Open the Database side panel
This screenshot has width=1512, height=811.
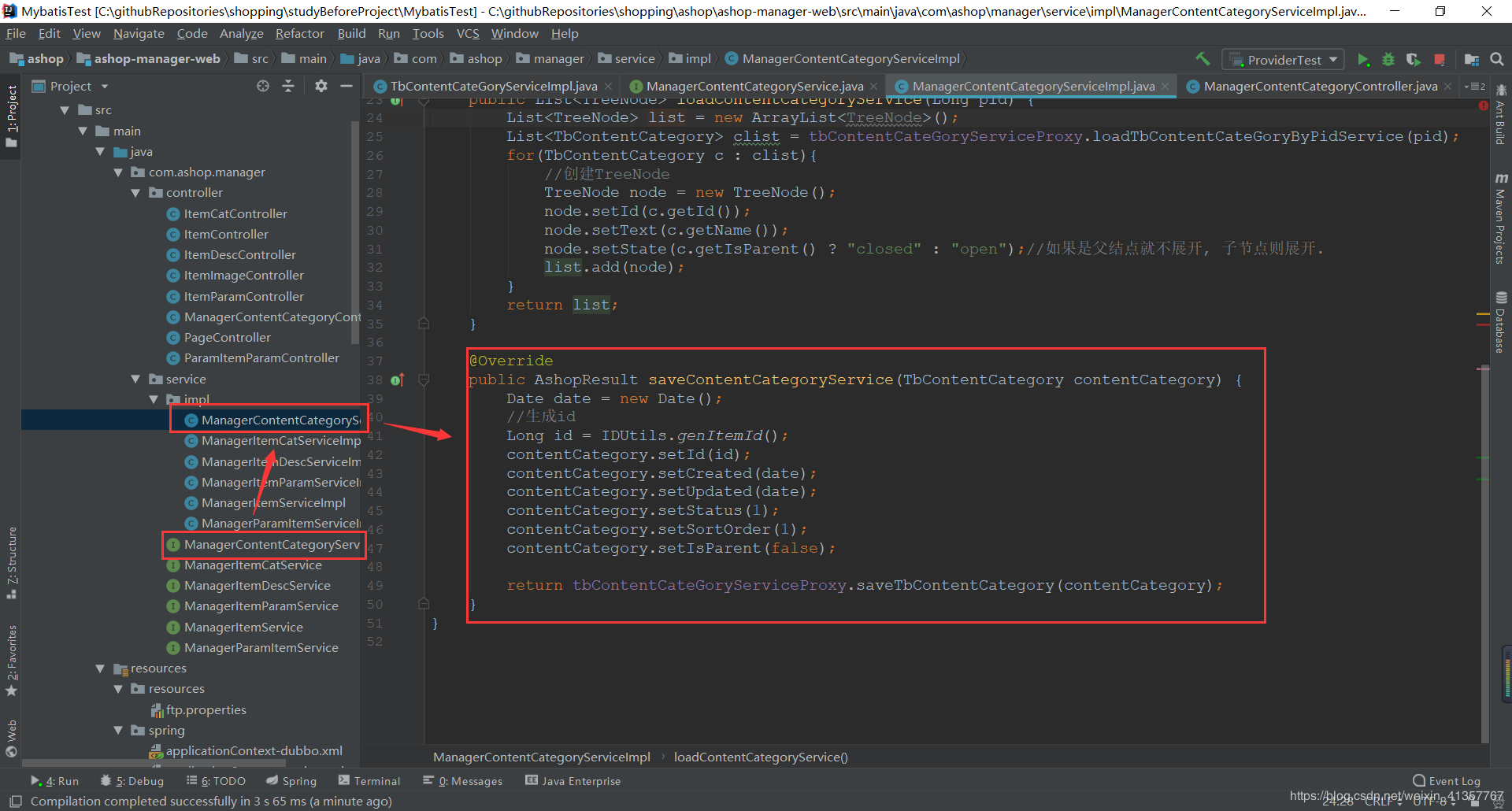point(1501,323)
